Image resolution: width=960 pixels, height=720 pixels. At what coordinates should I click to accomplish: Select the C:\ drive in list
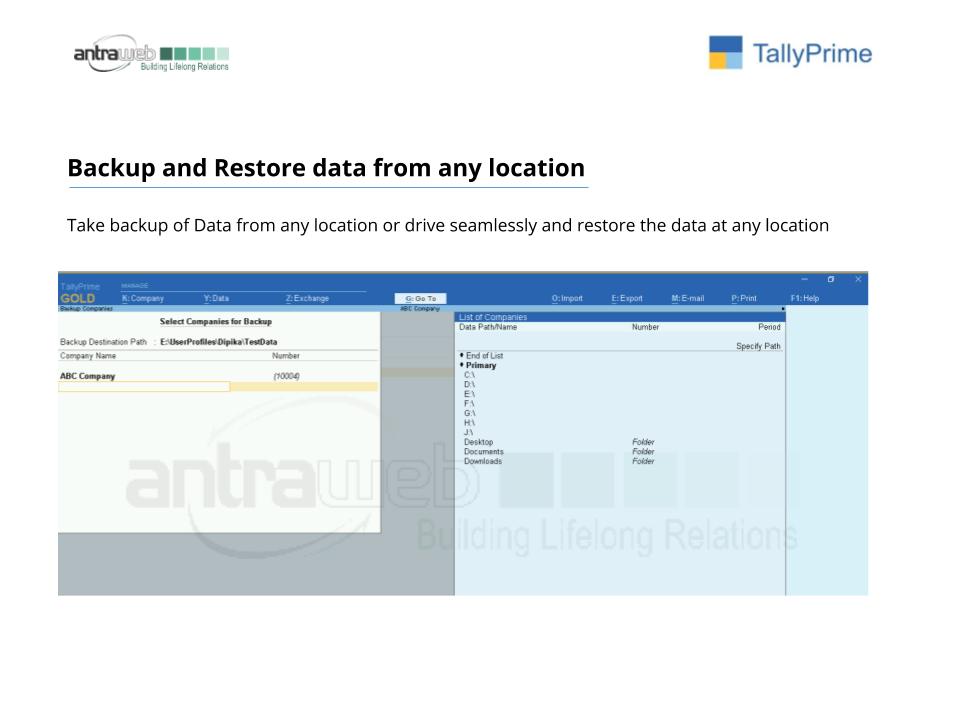coord(469,375)
